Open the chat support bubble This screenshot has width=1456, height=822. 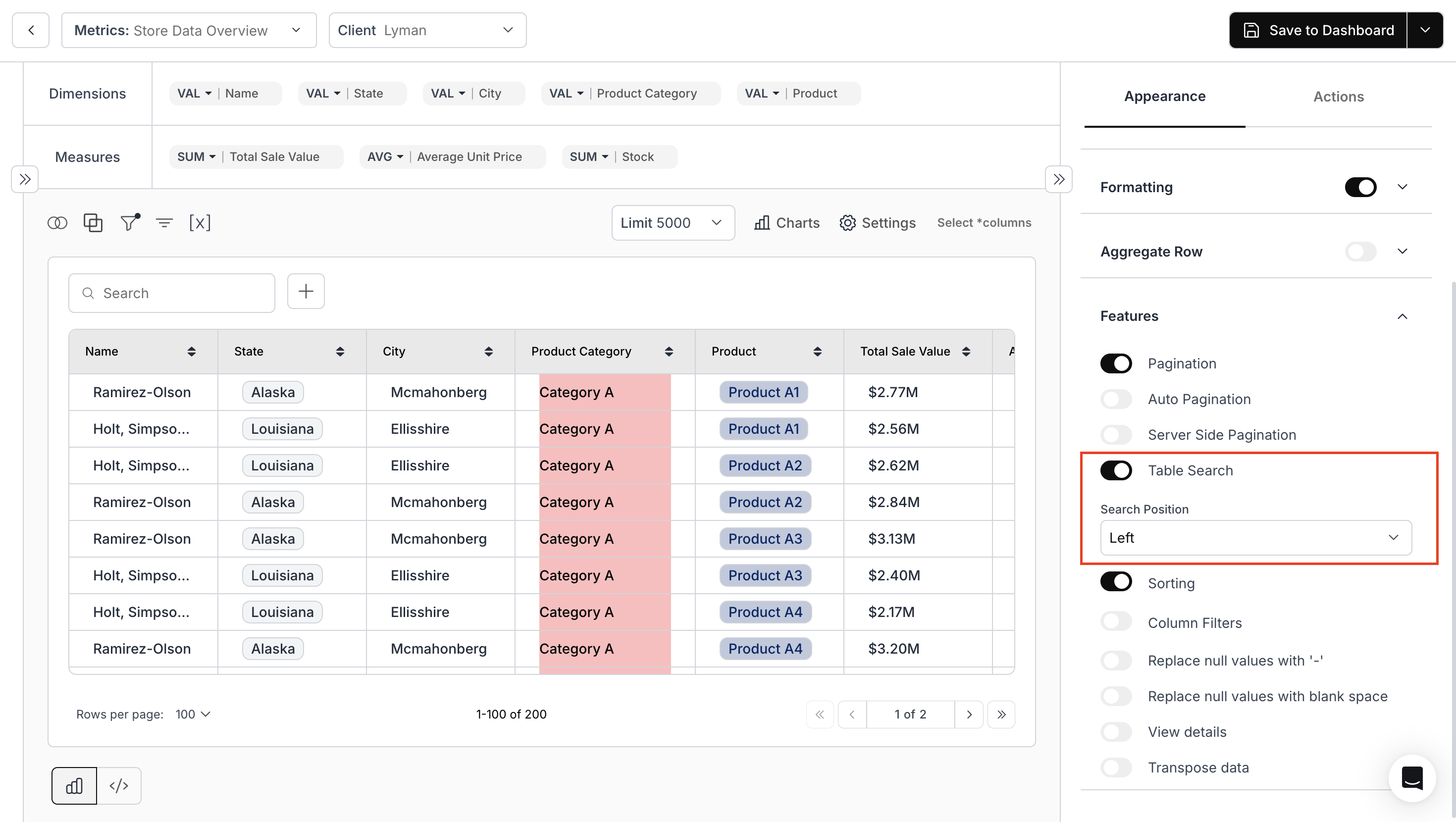point(1411,778)
